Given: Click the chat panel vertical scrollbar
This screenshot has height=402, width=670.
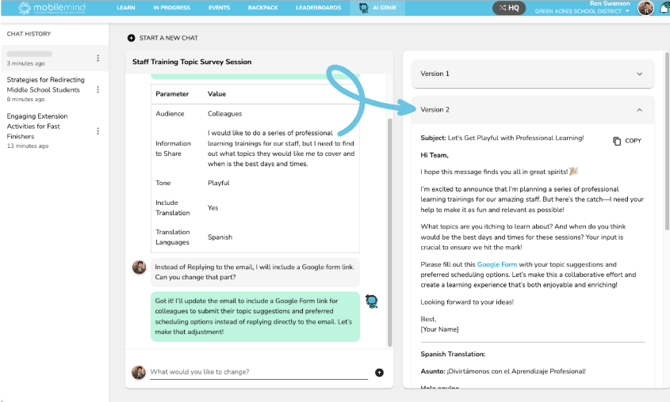Looking at the screenshot, I should click(390, 200).
